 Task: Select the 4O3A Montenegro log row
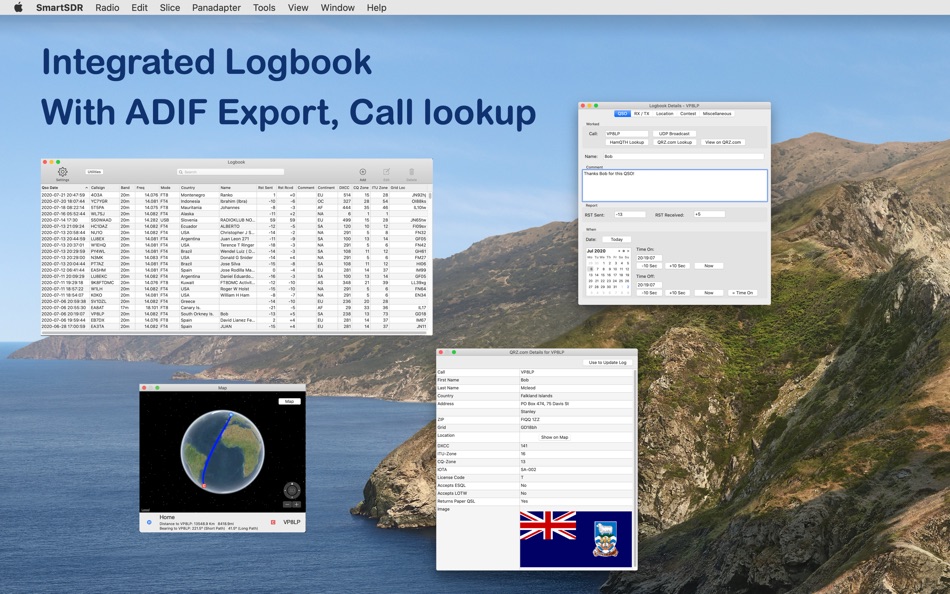pyautogui.click(x=234, y=195)
